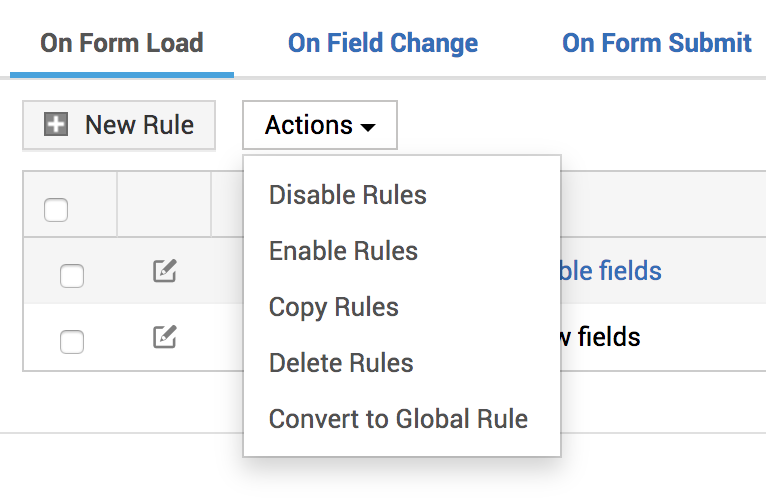Edit the second rule via pencil icon

pyautogui.click(x=165, y=338)
